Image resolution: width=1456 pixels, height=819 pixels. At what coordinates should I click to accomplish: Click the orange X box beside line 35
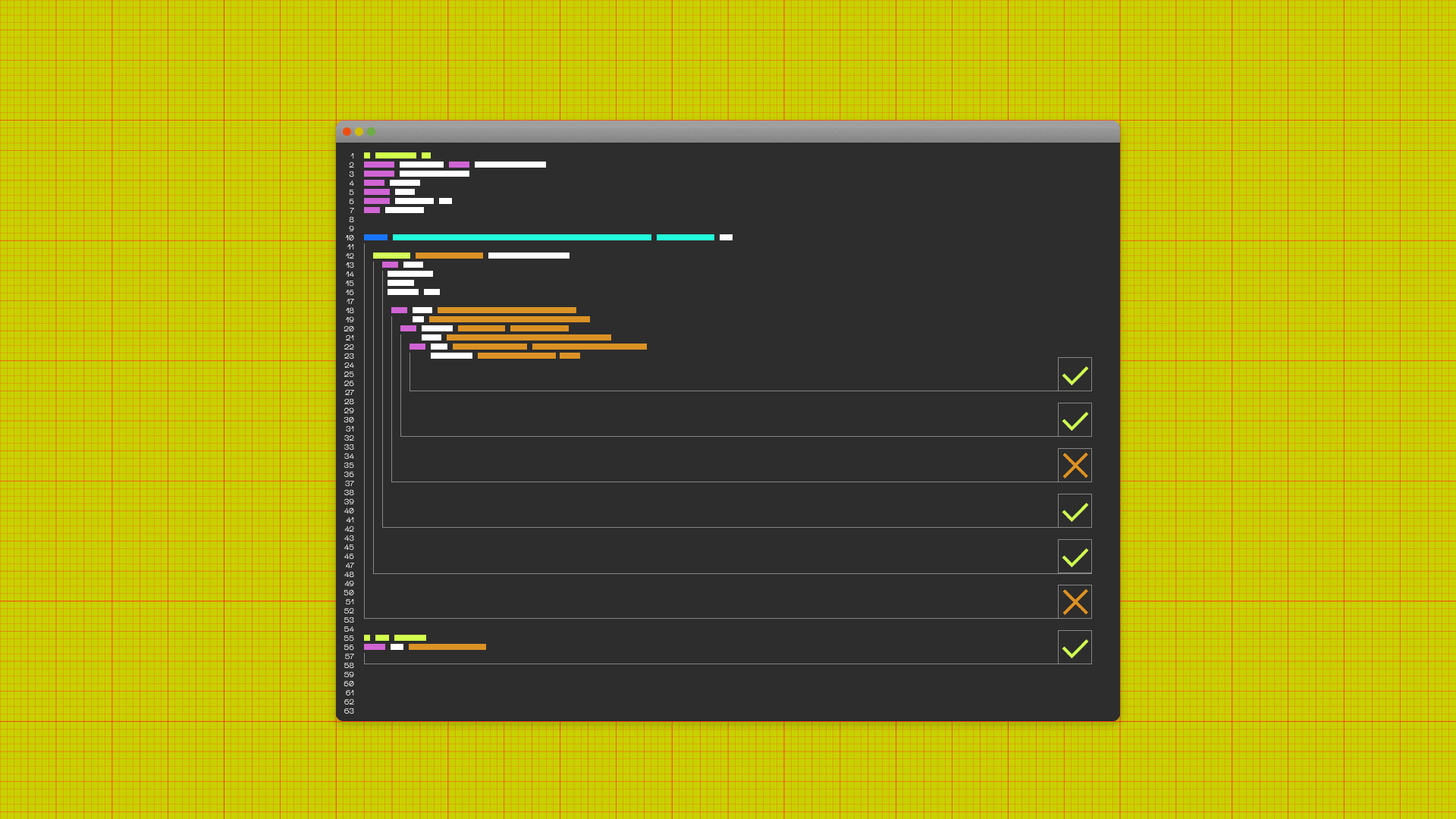1075,466
